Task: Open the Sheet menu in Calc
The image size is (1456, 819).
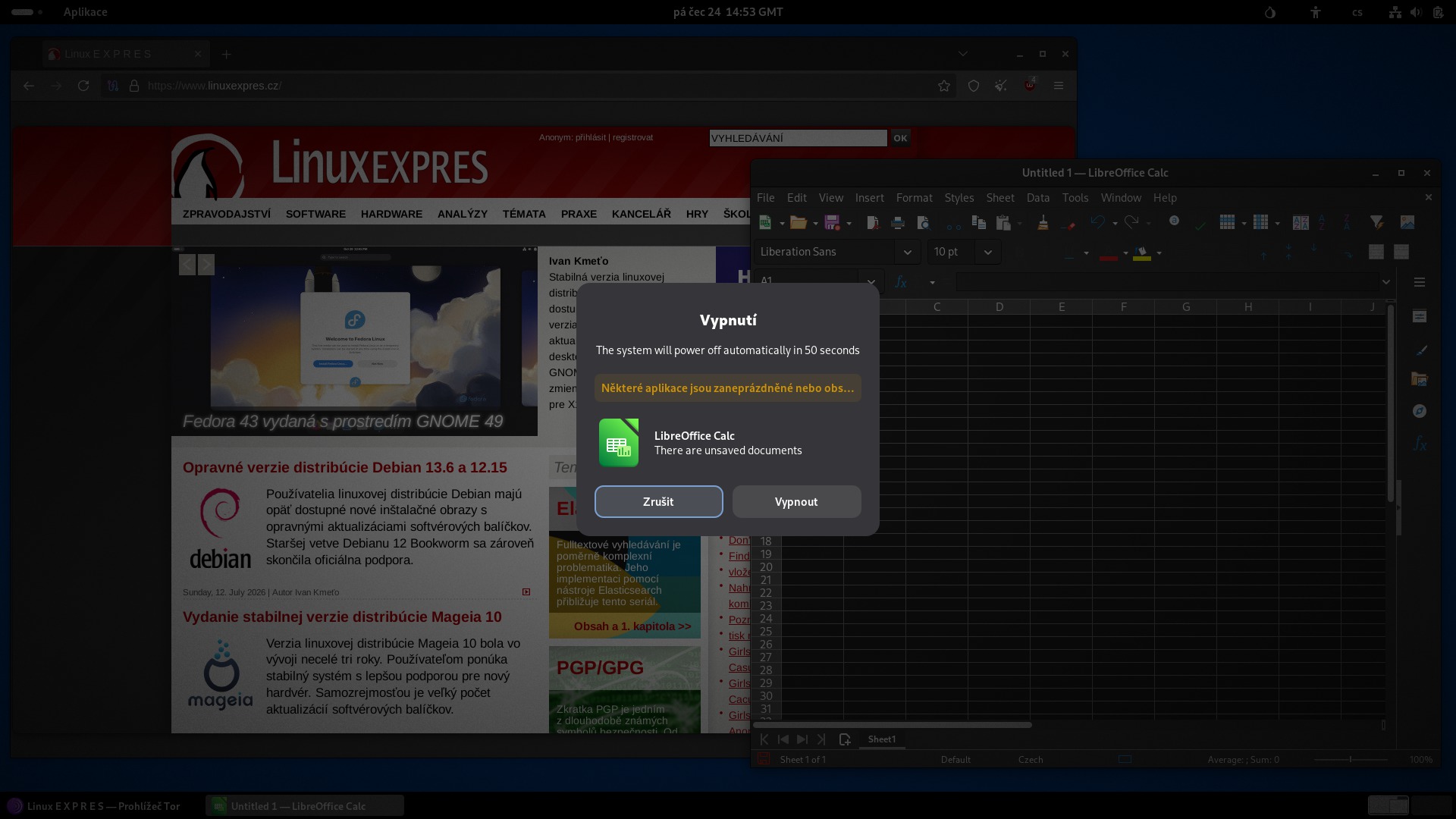Action: coord(999,197)
